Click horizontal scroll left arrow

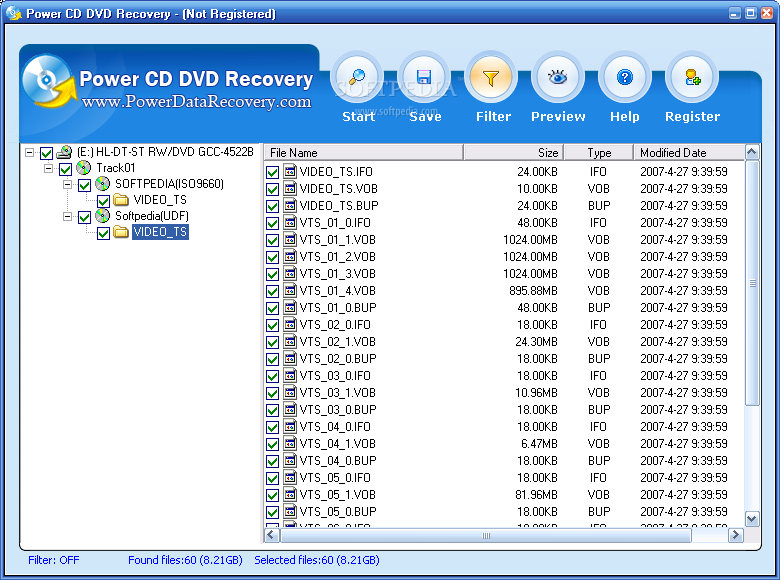point(271,535)
